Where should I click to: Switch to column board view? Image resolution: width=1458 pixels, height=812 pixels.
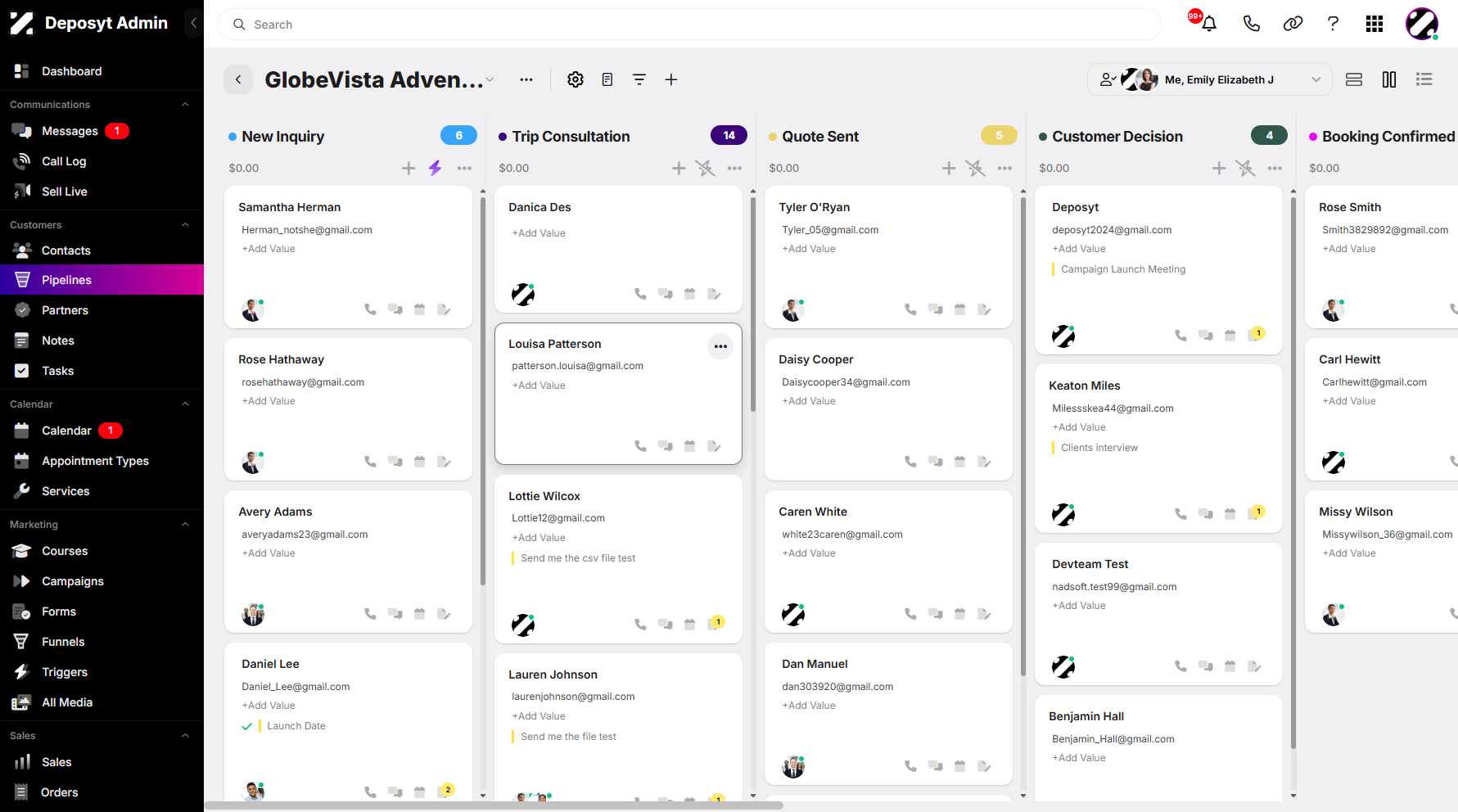[x=1389, y=79]
